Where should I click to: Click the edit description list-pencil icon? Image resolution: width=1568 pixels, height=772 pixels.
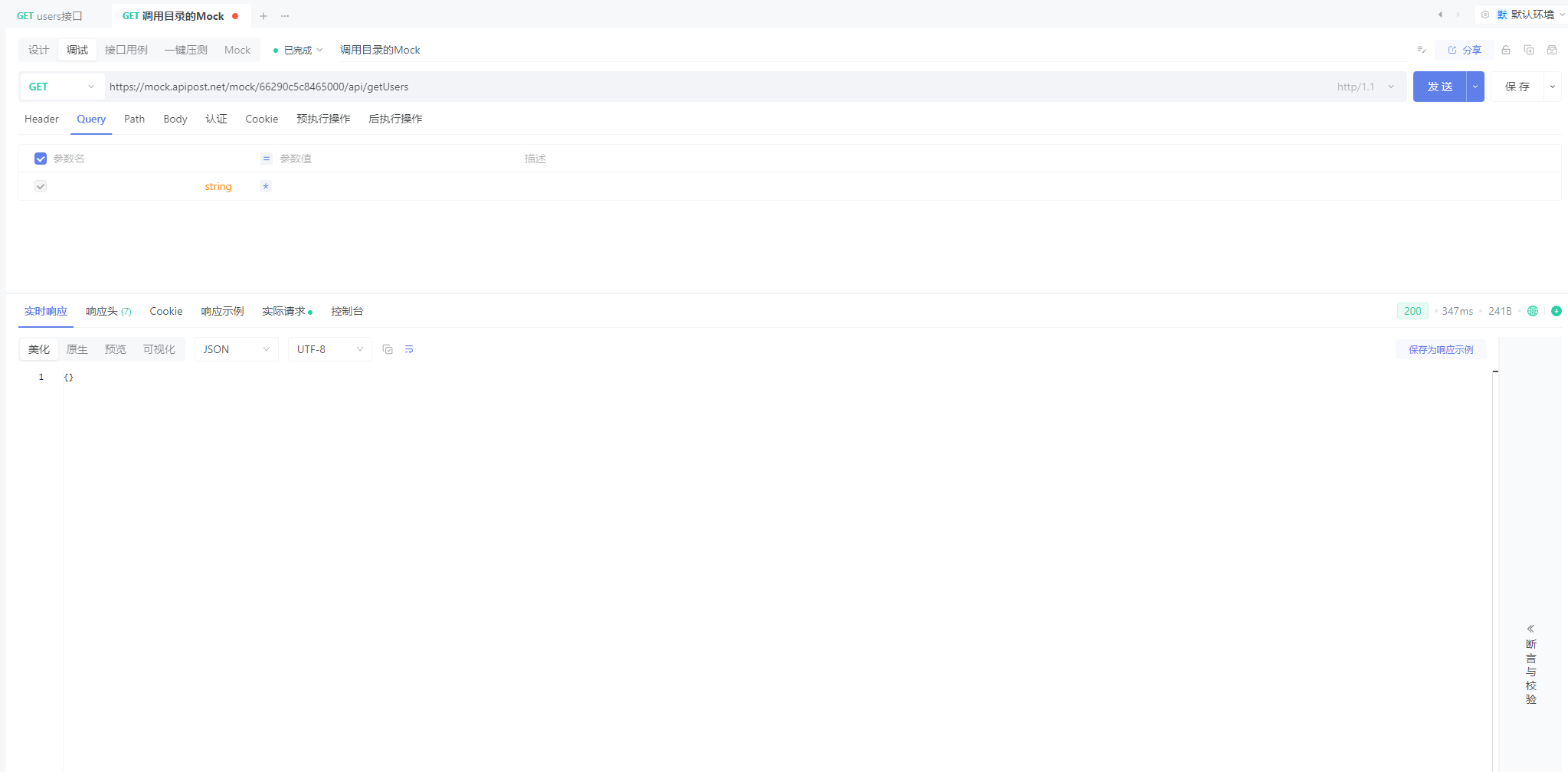(x=1422, y=50)
